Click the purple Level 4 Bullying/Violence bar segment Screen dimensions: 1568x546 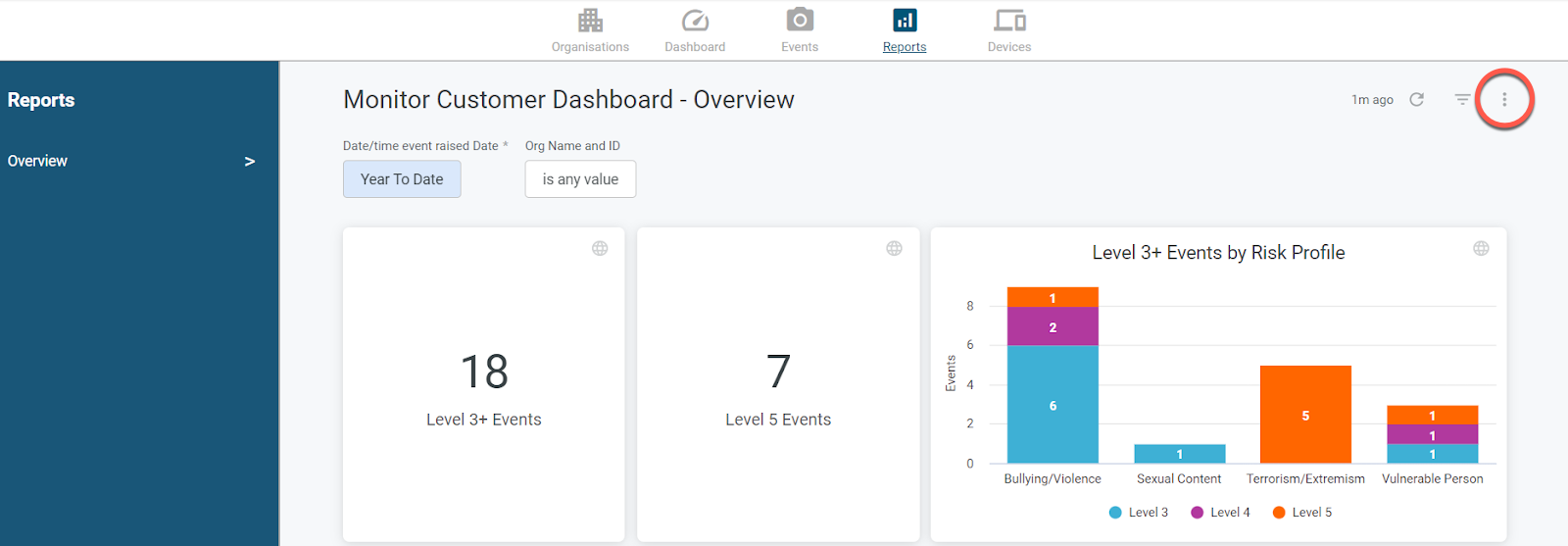(x=1053, y=326)
